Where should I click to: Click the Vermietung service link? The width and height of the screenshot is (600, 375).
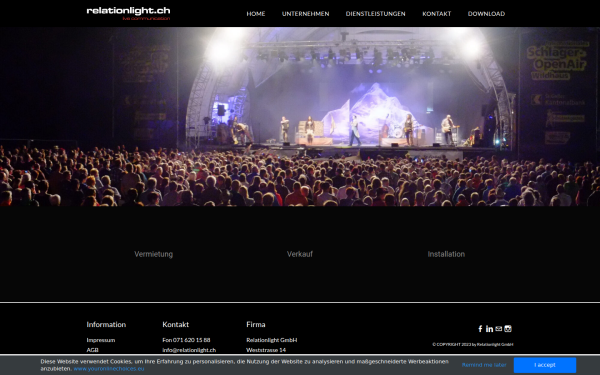pos(153,254)
